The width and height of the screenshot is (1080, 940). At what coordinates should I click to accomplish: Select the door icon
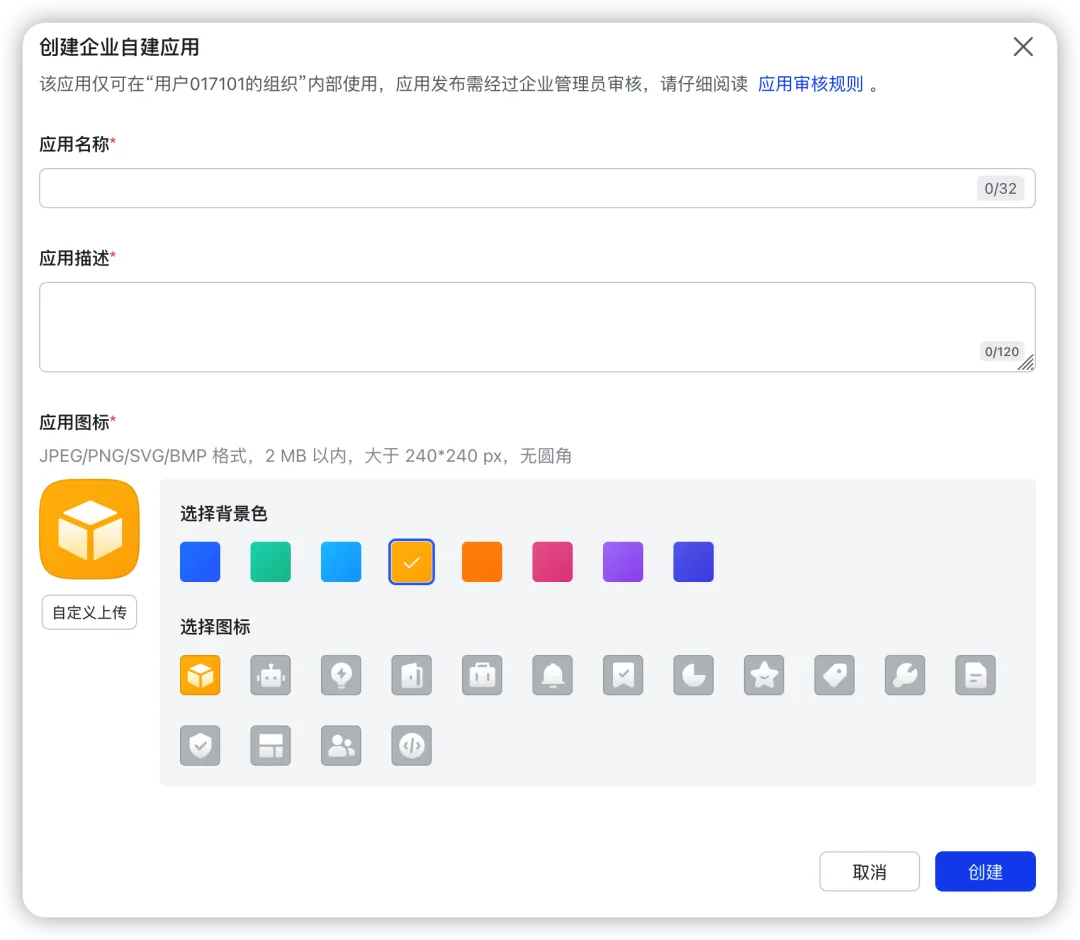tap(411, 675)
